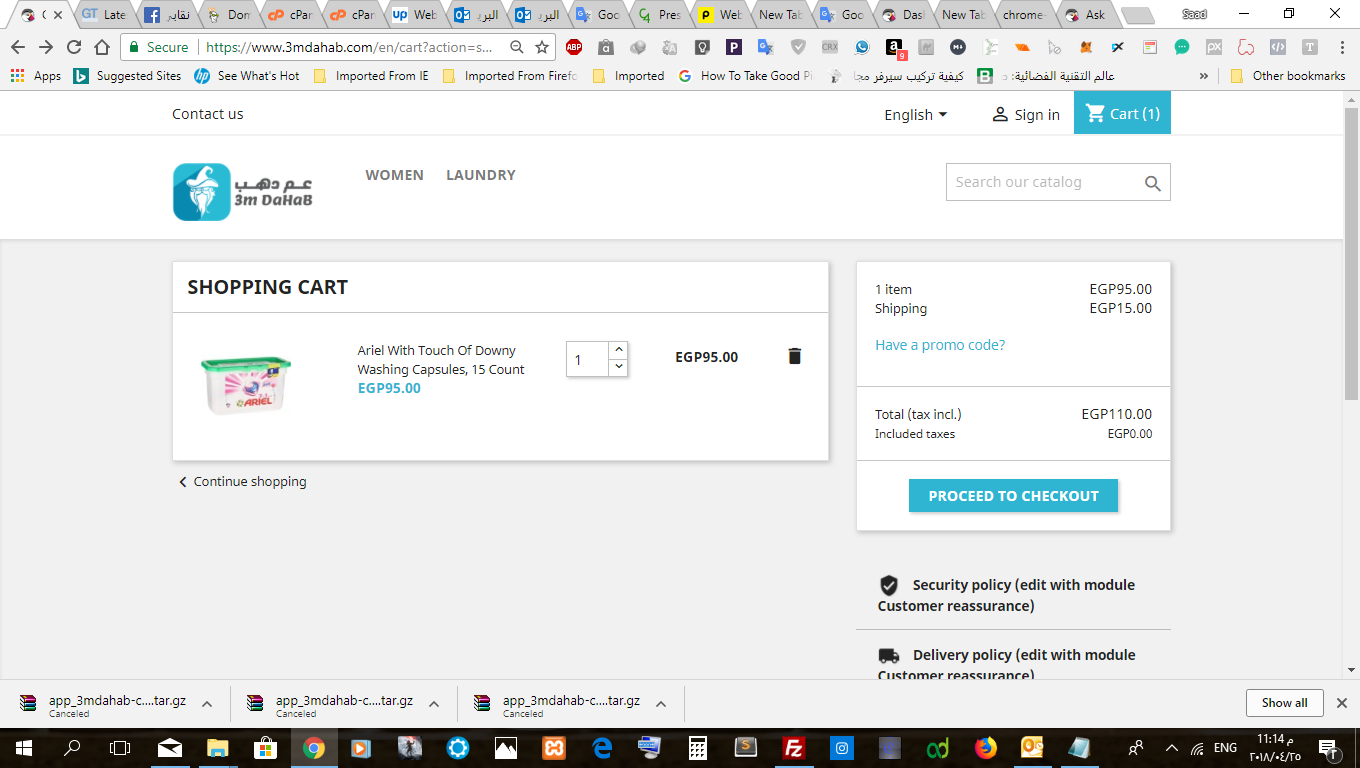
Task: Open the WhatsApp extension icon
Action: pos(862,47)
